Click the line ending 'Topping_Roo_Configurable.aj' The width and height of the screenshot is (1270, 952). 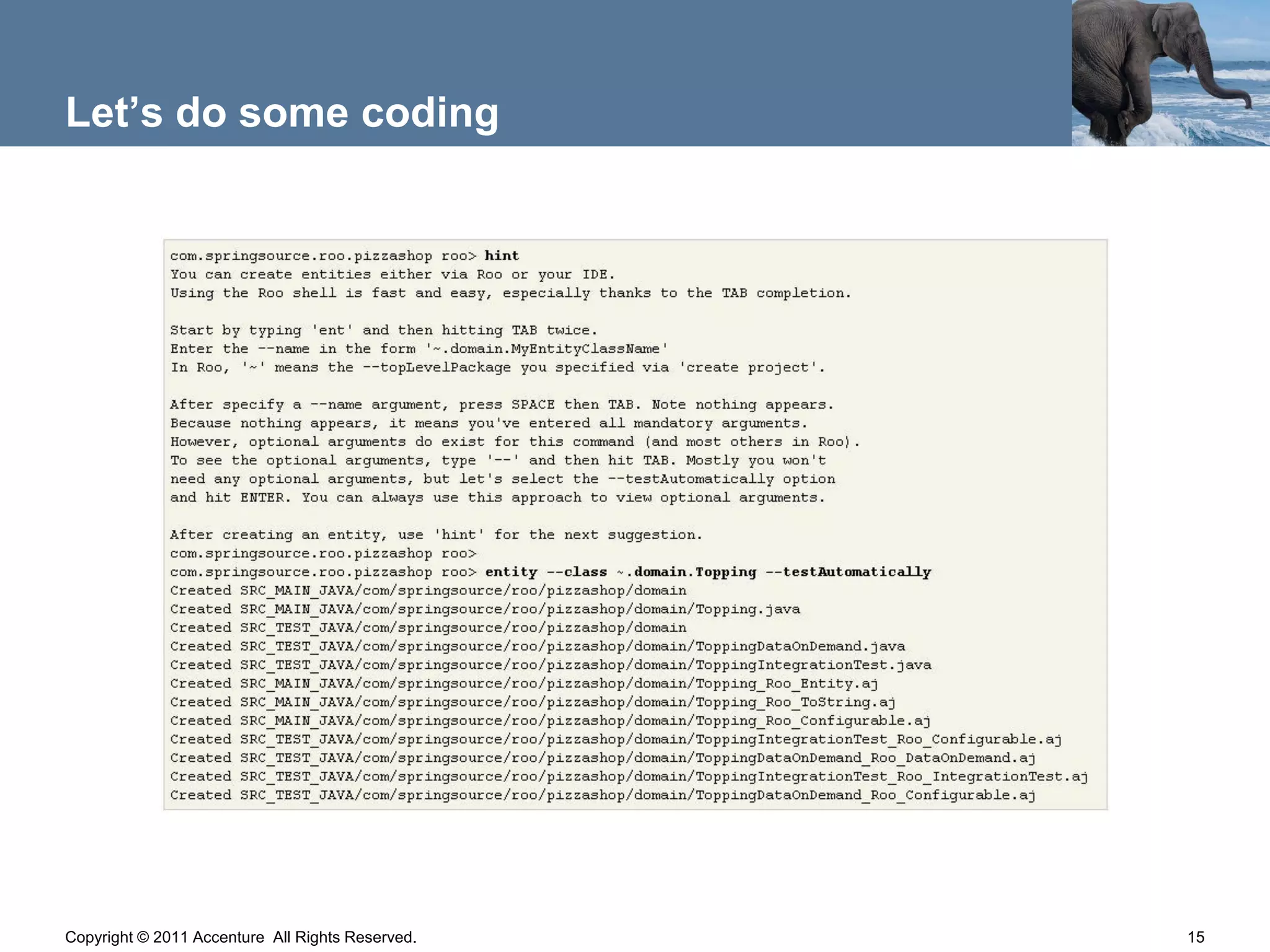pyautogui.click(x=551, y=721)
